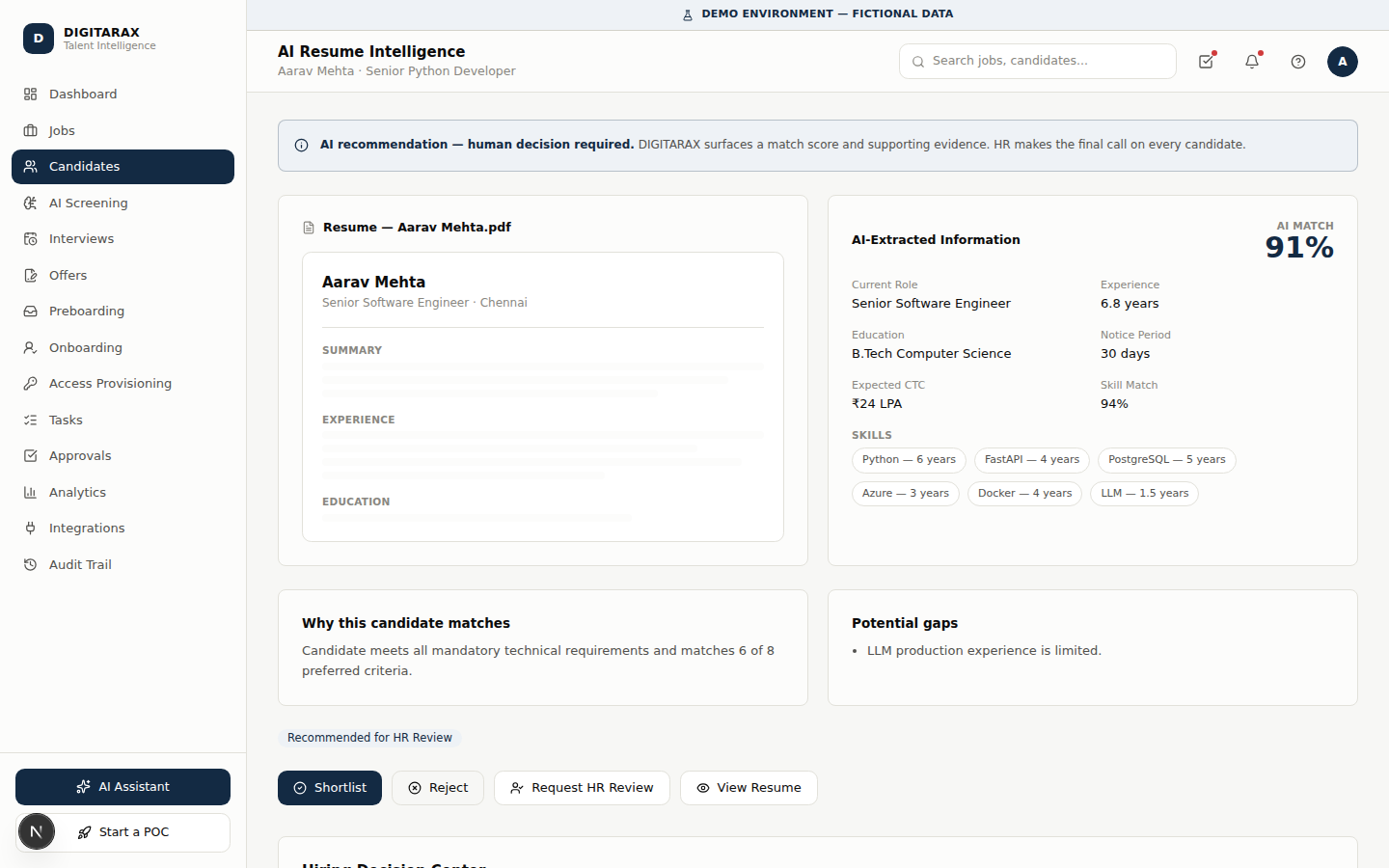Navigate to Interviews page
Viewport: 1389px width, 868px height.
coord(123,239)
